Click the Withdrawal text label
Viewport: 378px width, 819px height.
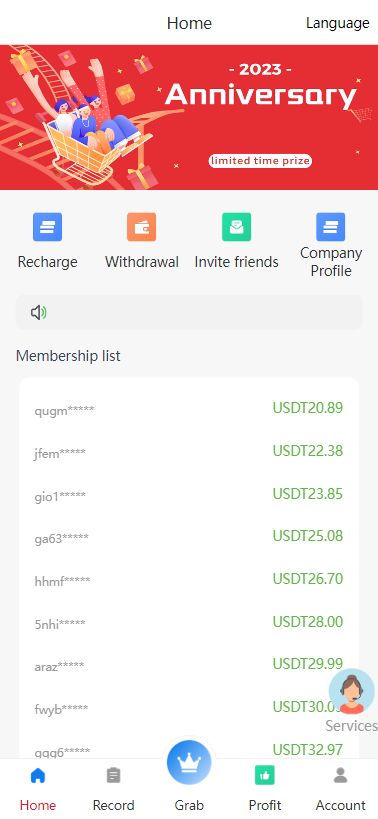pos(141,262)
